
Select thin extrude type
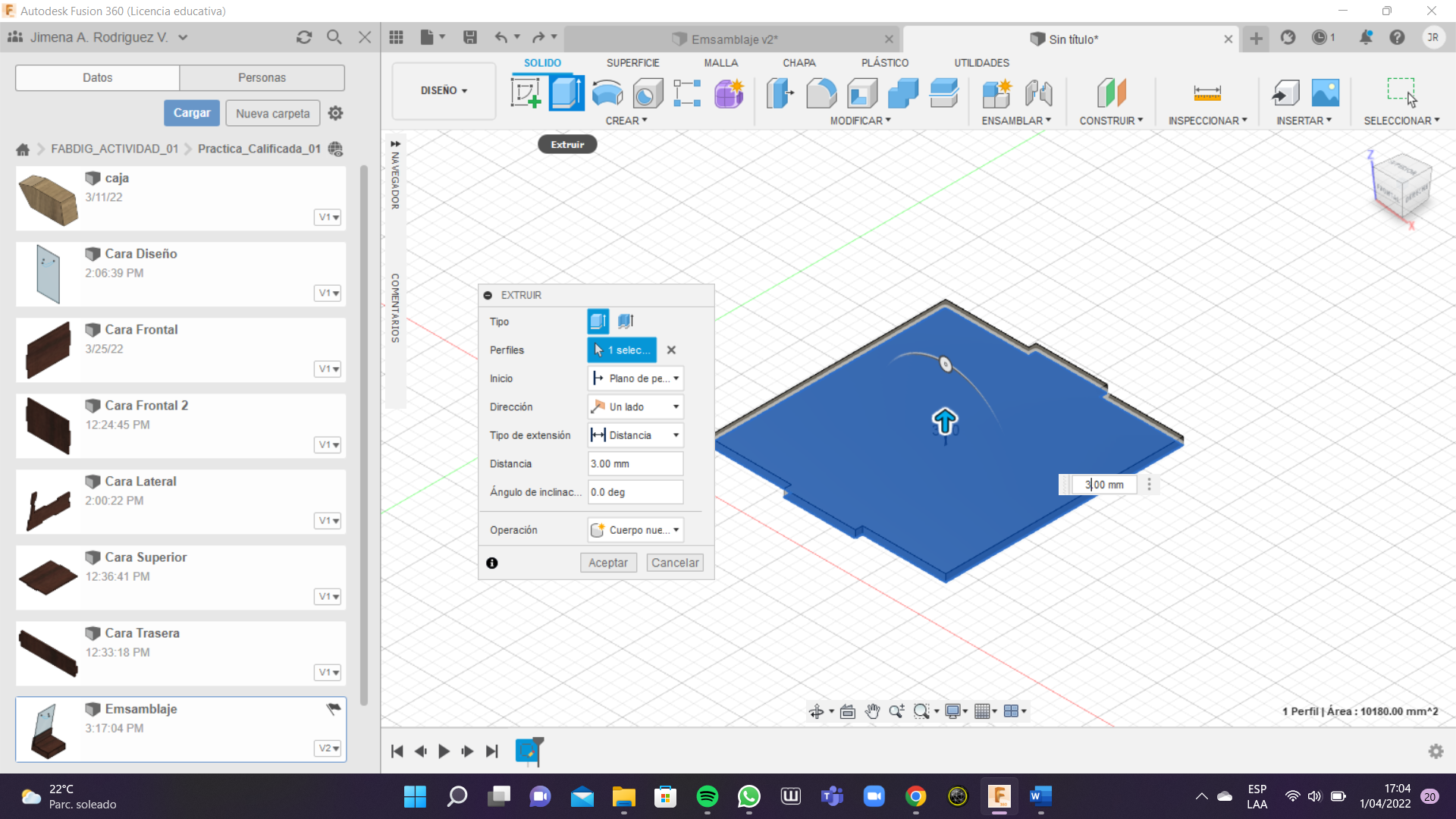[626, 322]
